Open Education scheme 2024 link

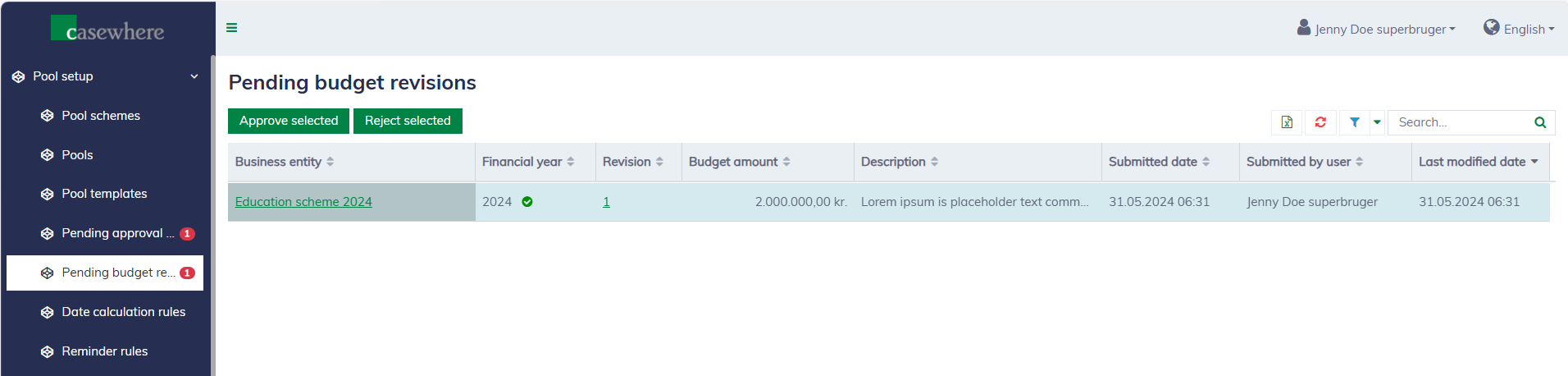click(303, 202)
